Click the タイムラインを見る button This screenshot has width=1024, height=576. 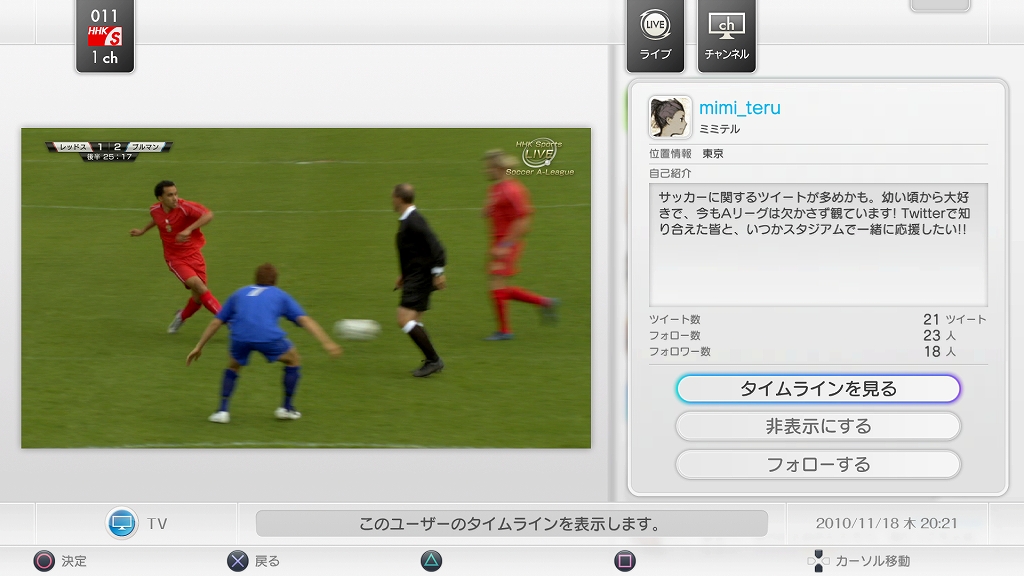[x=818, y=389]
